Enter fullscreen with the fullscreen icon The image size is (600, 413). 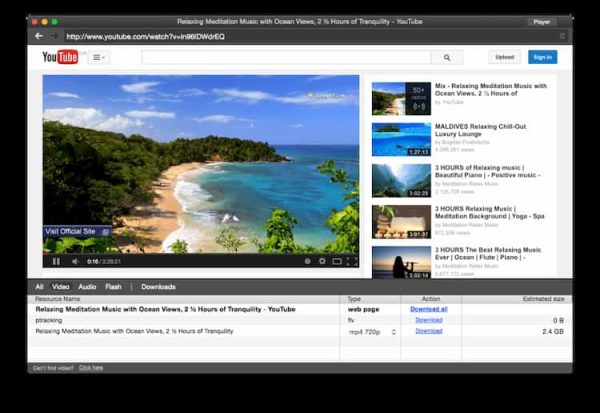(x=352, y=261)
